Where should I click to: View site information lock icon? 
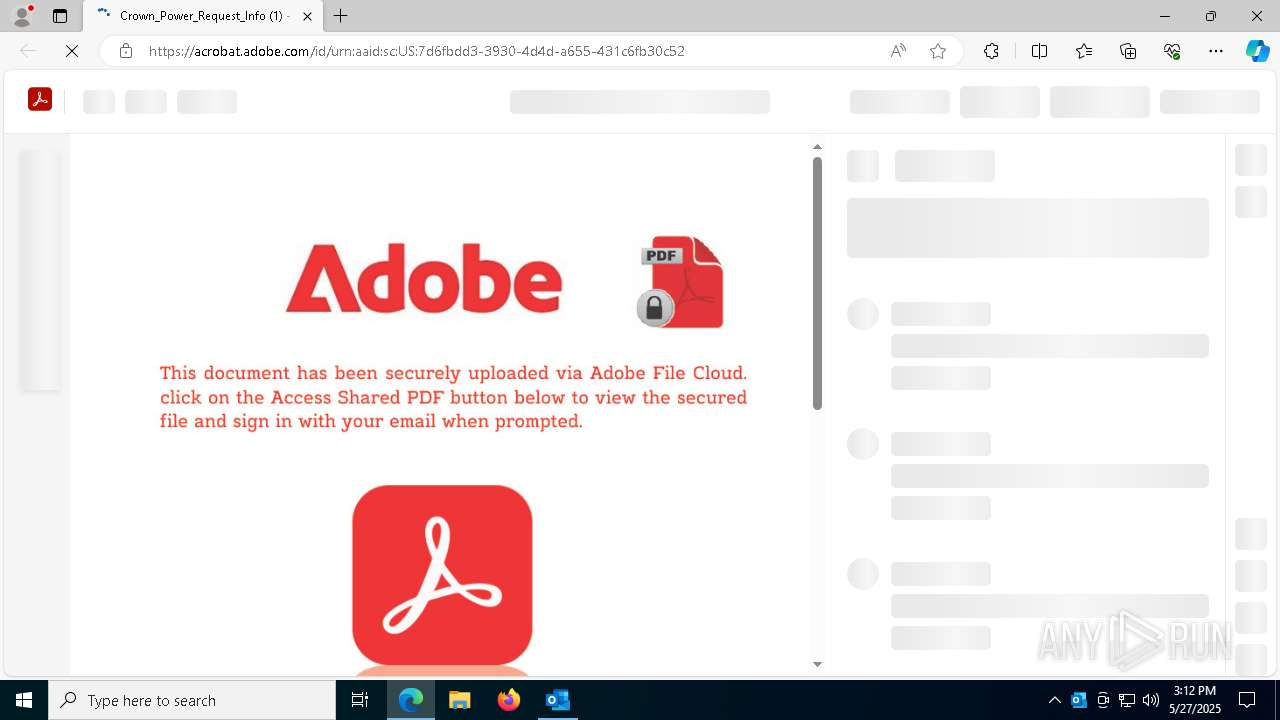126,51
